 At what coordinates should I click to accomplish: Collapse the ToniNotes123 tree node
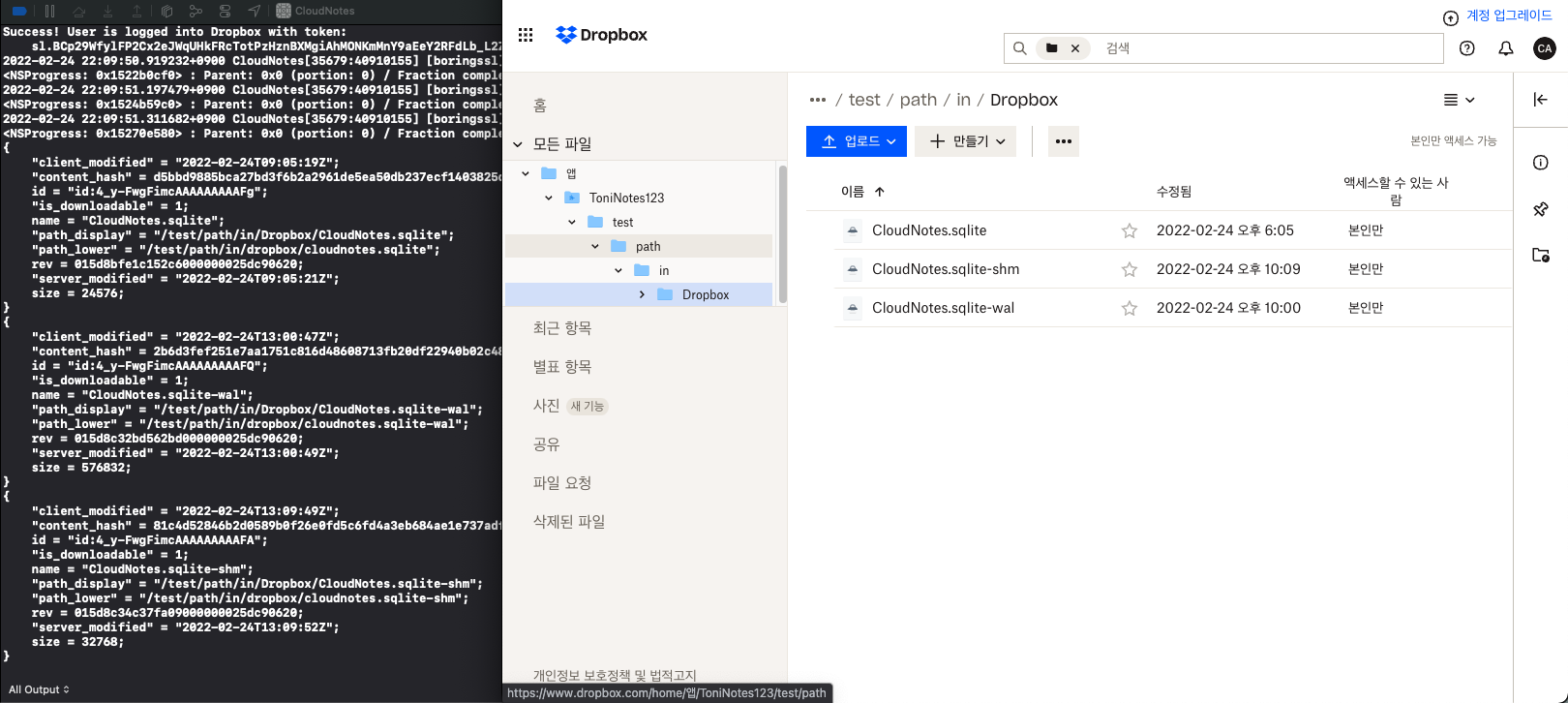[x=549, y=198]
